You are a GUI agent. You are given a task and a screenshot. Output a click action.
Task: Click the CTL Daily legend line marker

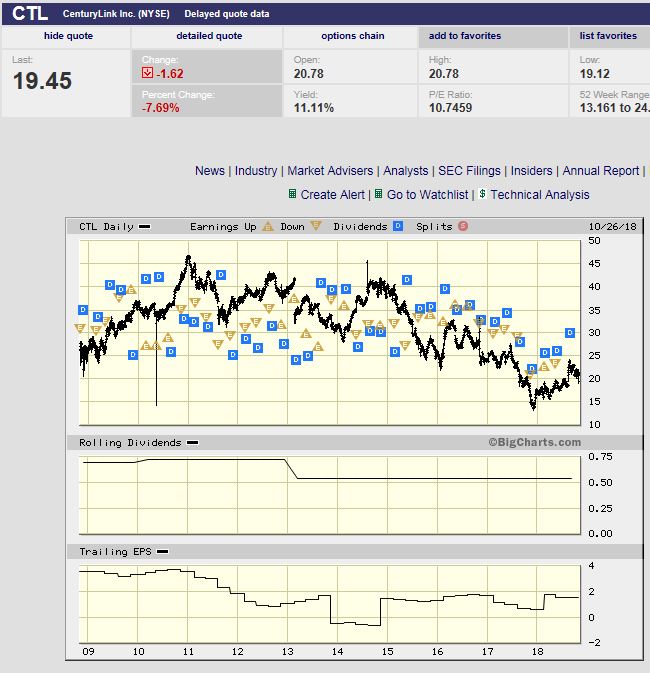[x=145, y=227]
